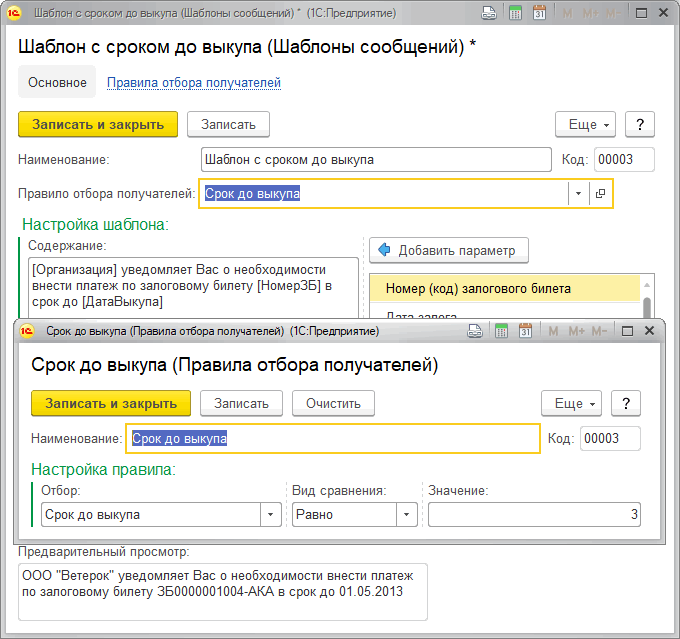Viewport: 680px width, 639px height.
Task: Click the template Наименование field
Action: pos(376,160)
